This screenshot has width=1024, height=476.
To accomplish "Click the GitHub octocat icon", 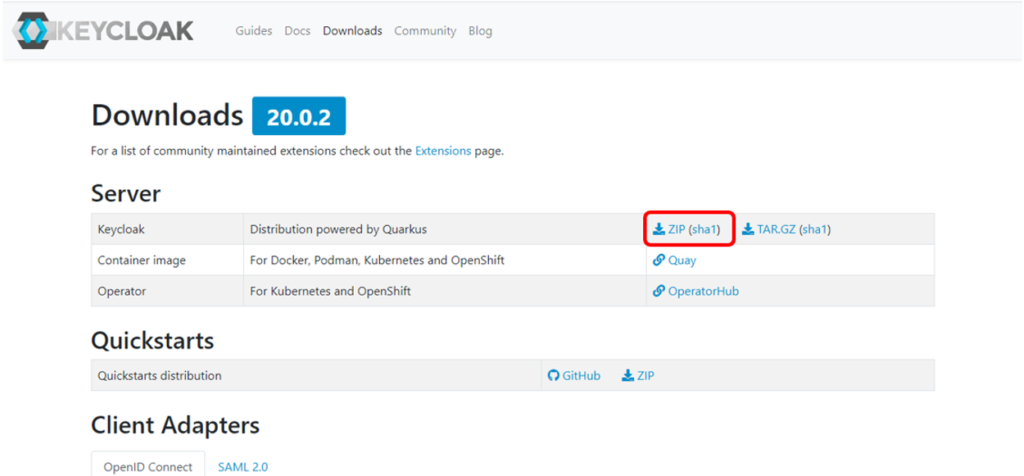I will 553,376.
